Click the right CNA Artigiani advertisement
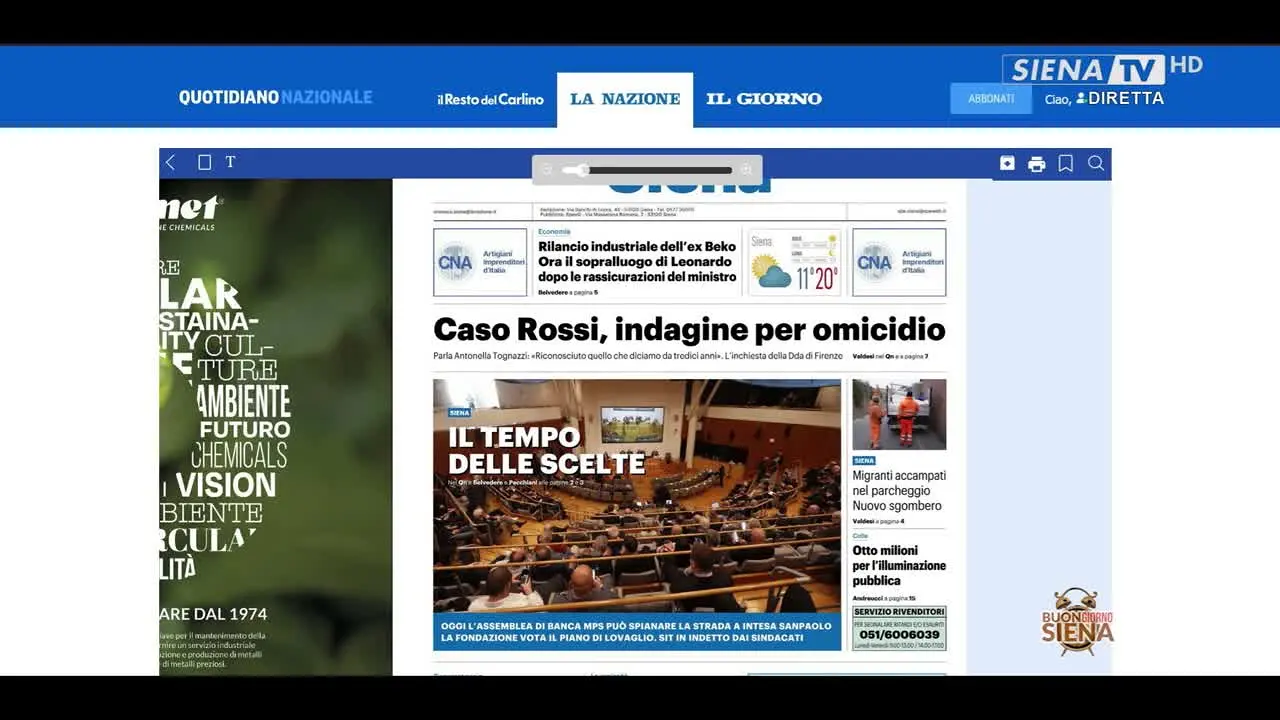Image resolution: width=1280 pixels, height=720 pixels. click(899, 262)
